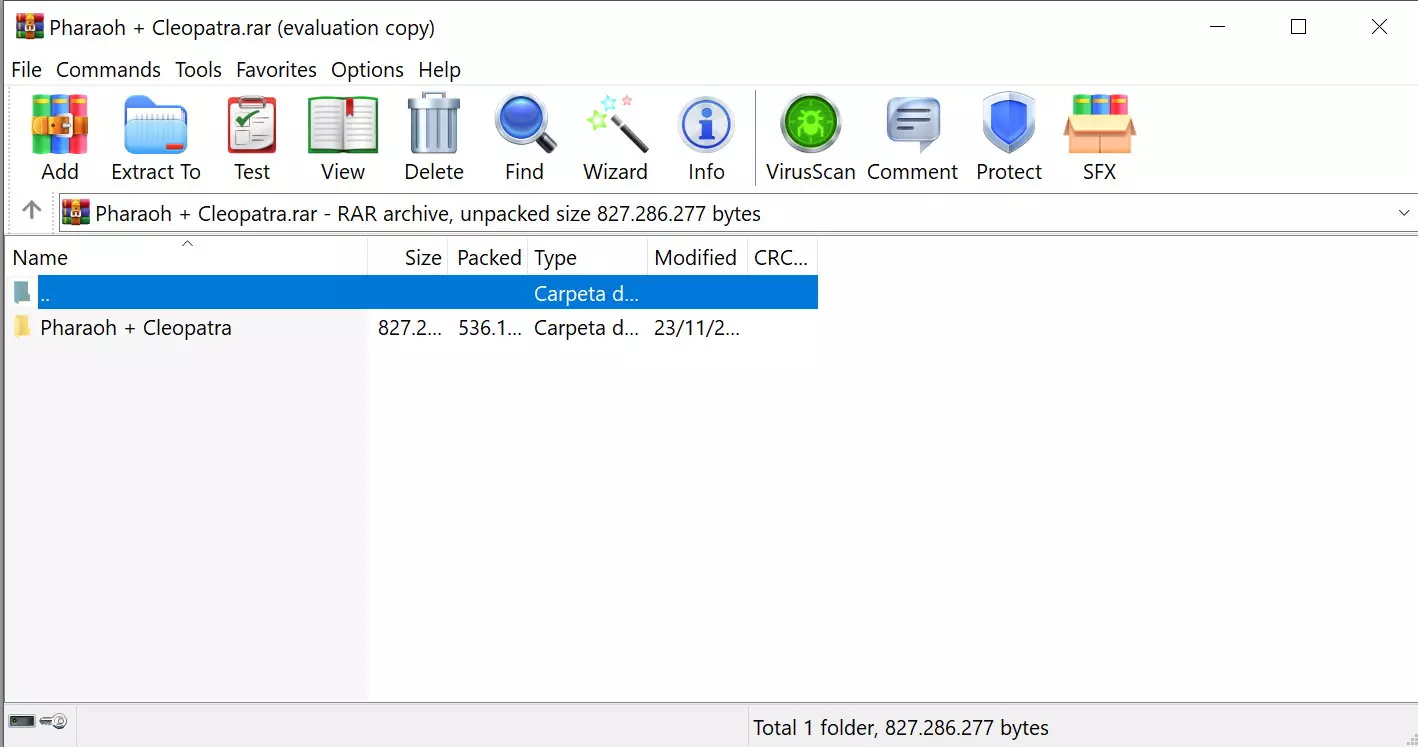Open the Tools menu

(198, 70)
